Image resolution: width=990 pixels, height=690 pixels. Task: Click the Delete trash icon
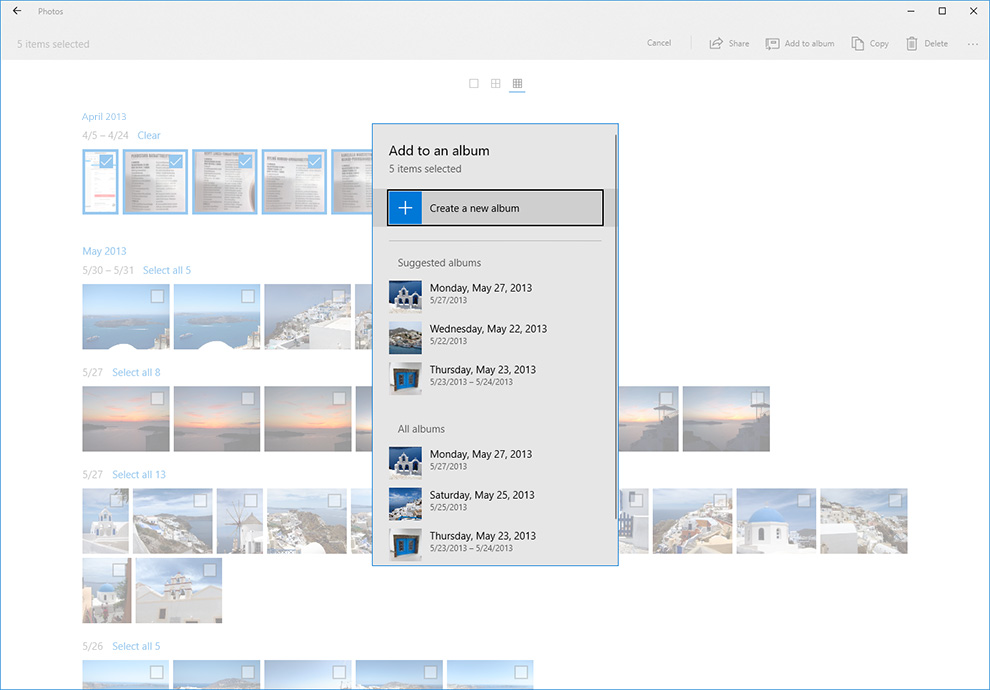point(912,44)
